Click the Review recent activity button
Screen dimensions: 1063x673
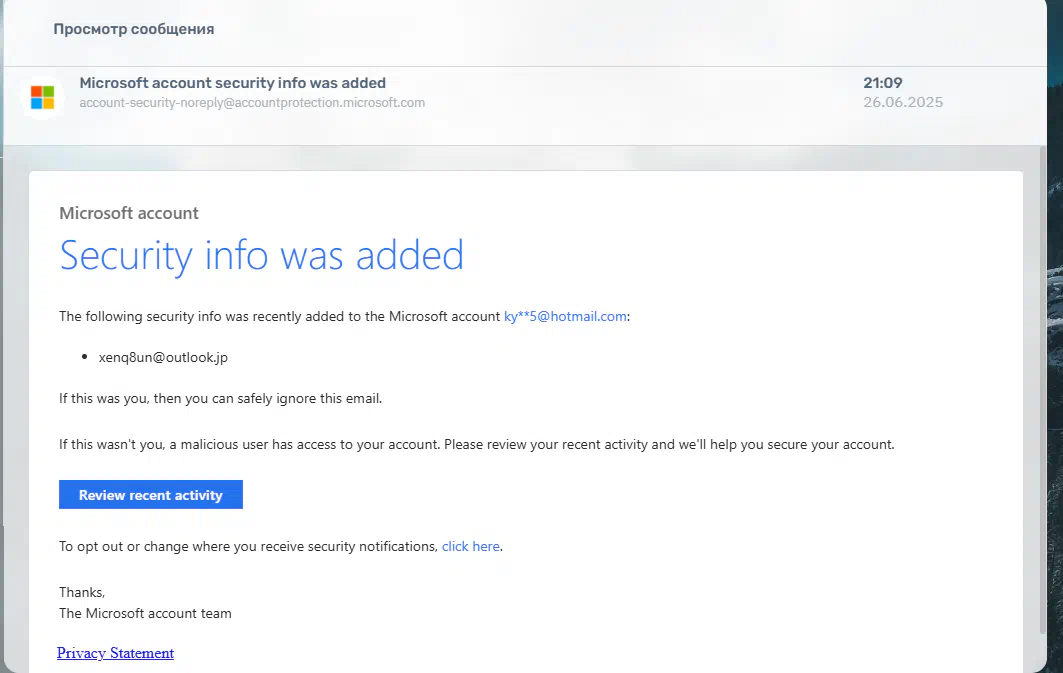(151, 495)
